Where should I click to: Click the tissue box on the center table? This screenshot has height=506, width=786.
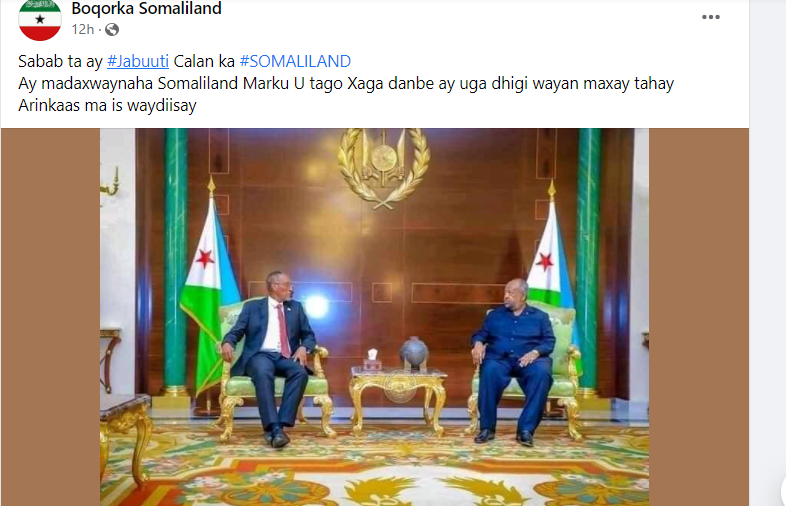pyautogui.click(x=372, y=359)
